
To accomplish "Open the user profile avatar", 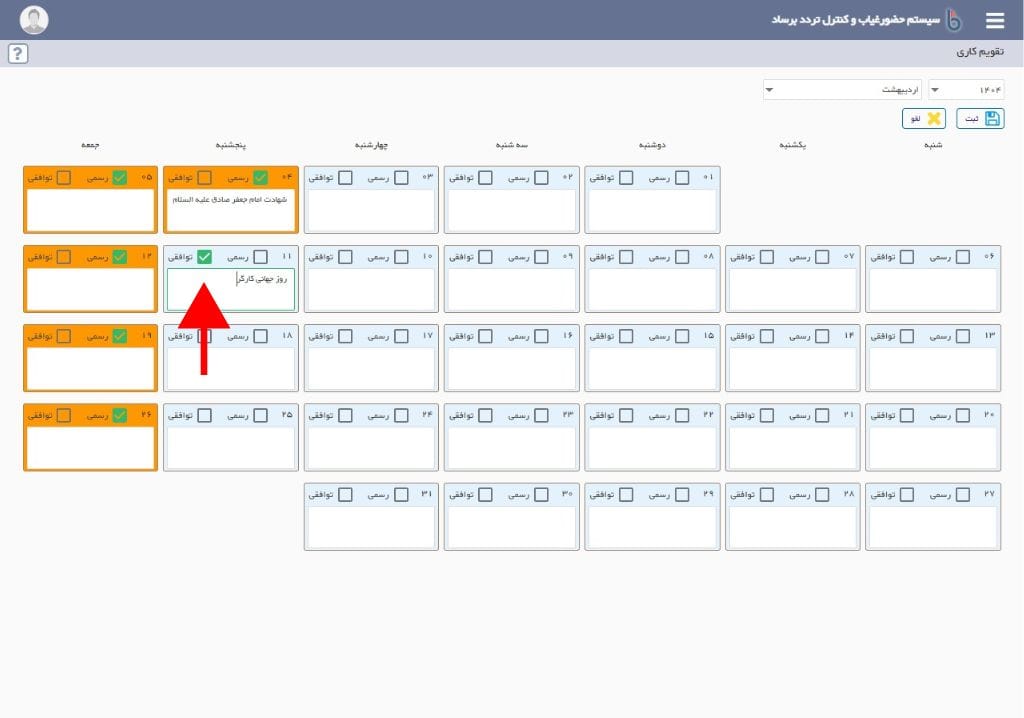I will point(34,20).
